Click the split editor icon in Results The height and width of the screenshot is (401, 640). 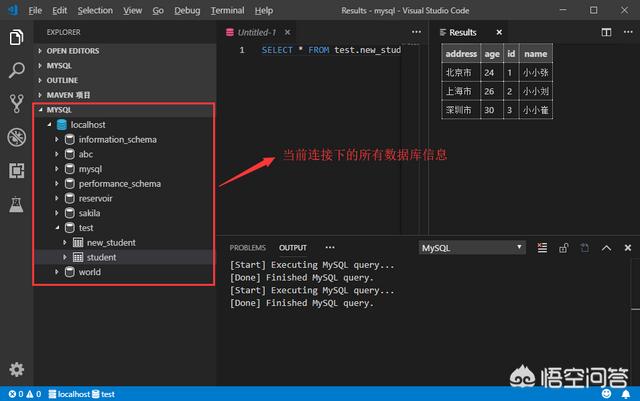pos(606,32)
